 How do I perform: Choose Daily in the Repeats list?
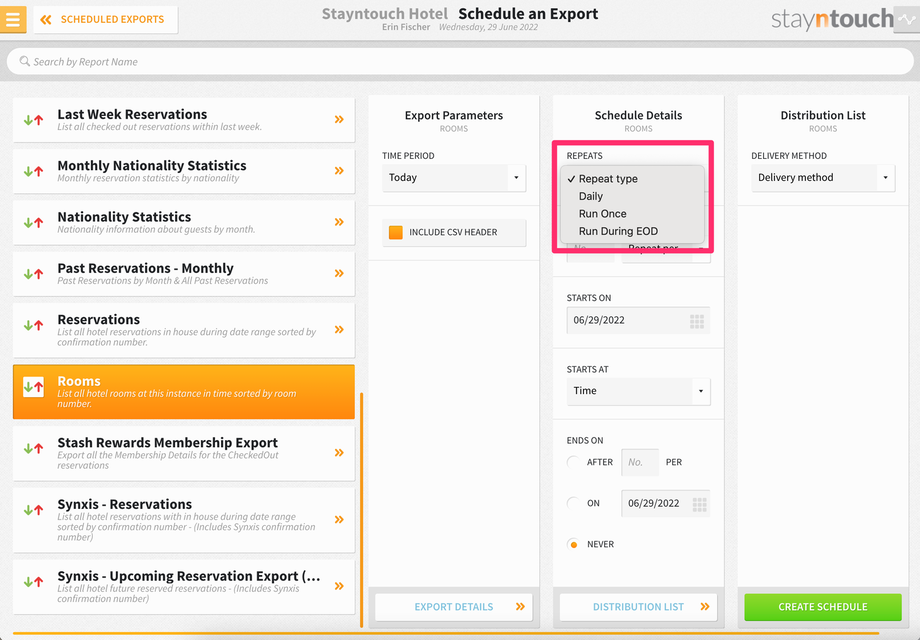point(632,197)
